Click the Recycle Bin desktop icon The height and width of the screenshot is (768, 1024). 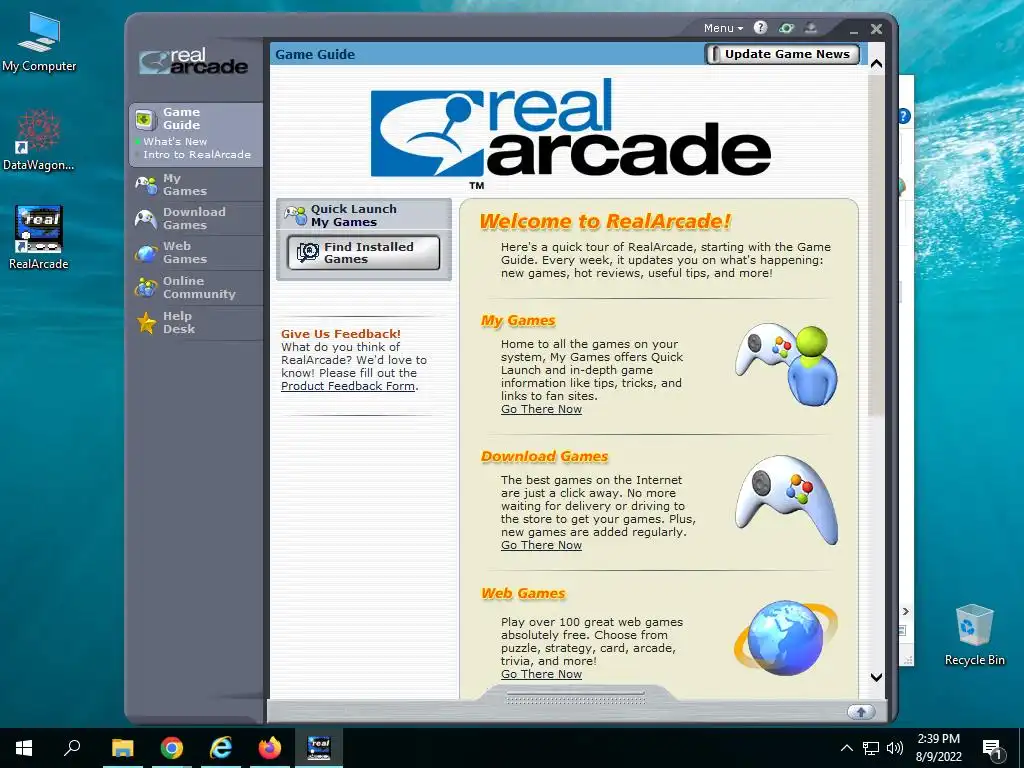click(x=974, y=635)
